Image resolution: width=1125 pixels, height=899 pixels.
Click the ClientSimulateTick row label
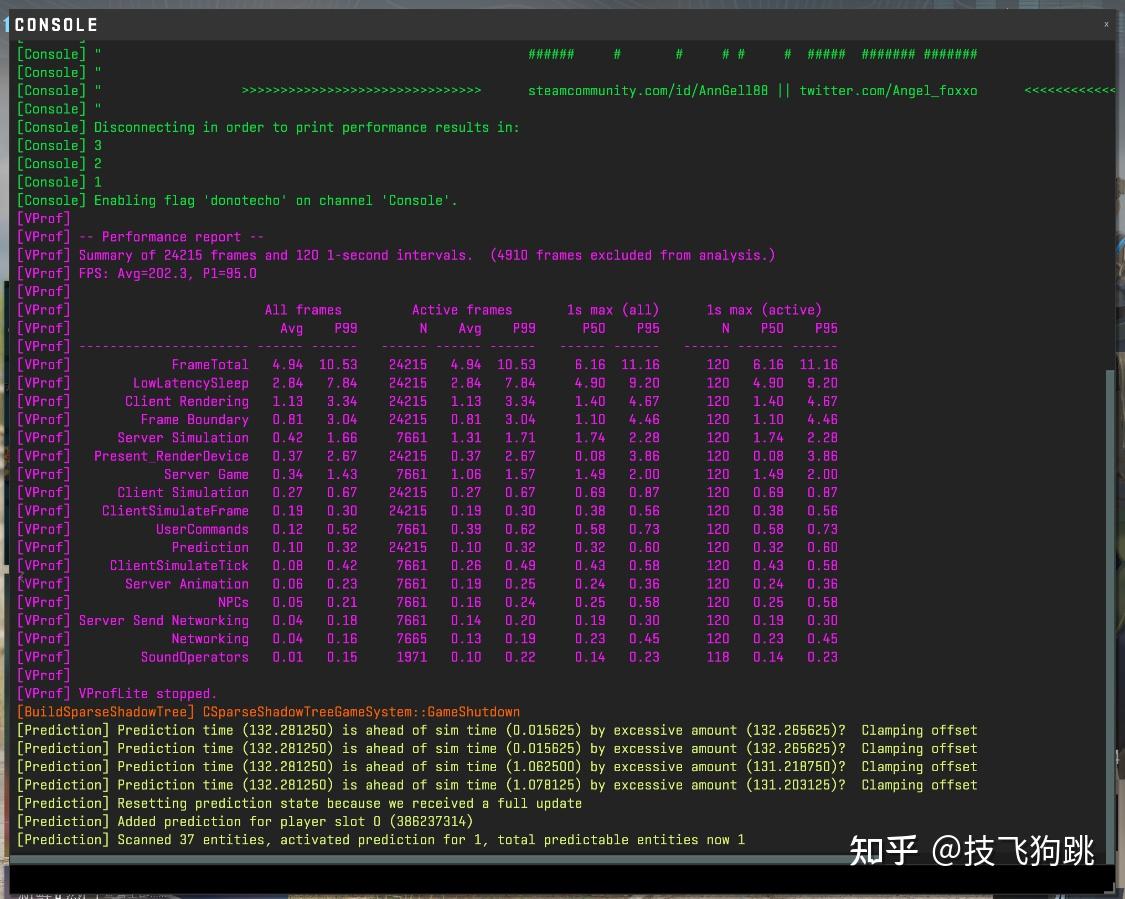(x=179, y=566)
